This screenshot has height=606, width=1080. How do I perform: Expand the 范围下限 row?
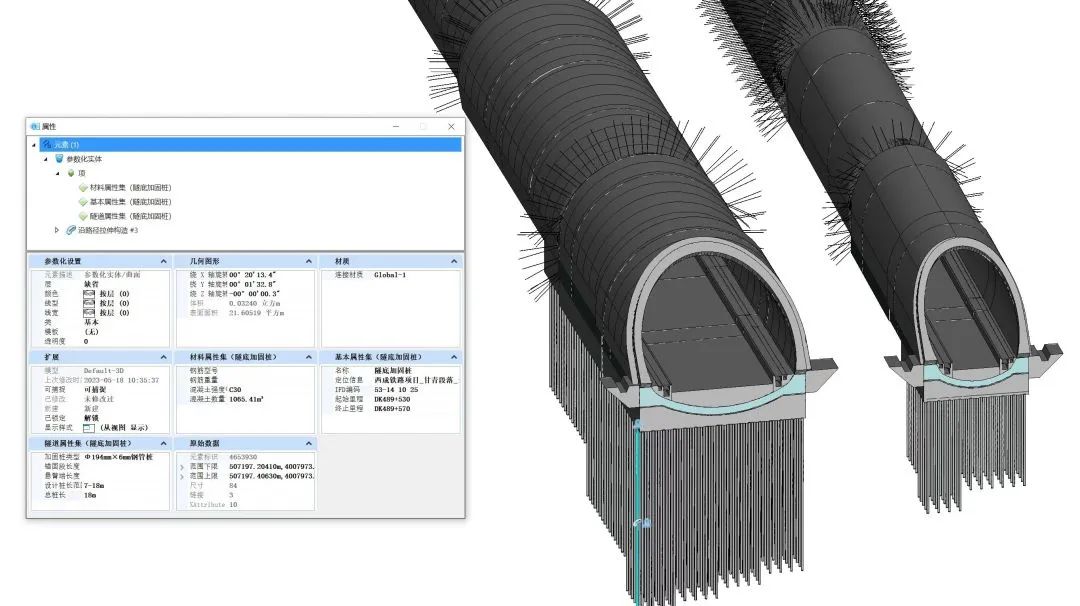coord(183,467)
